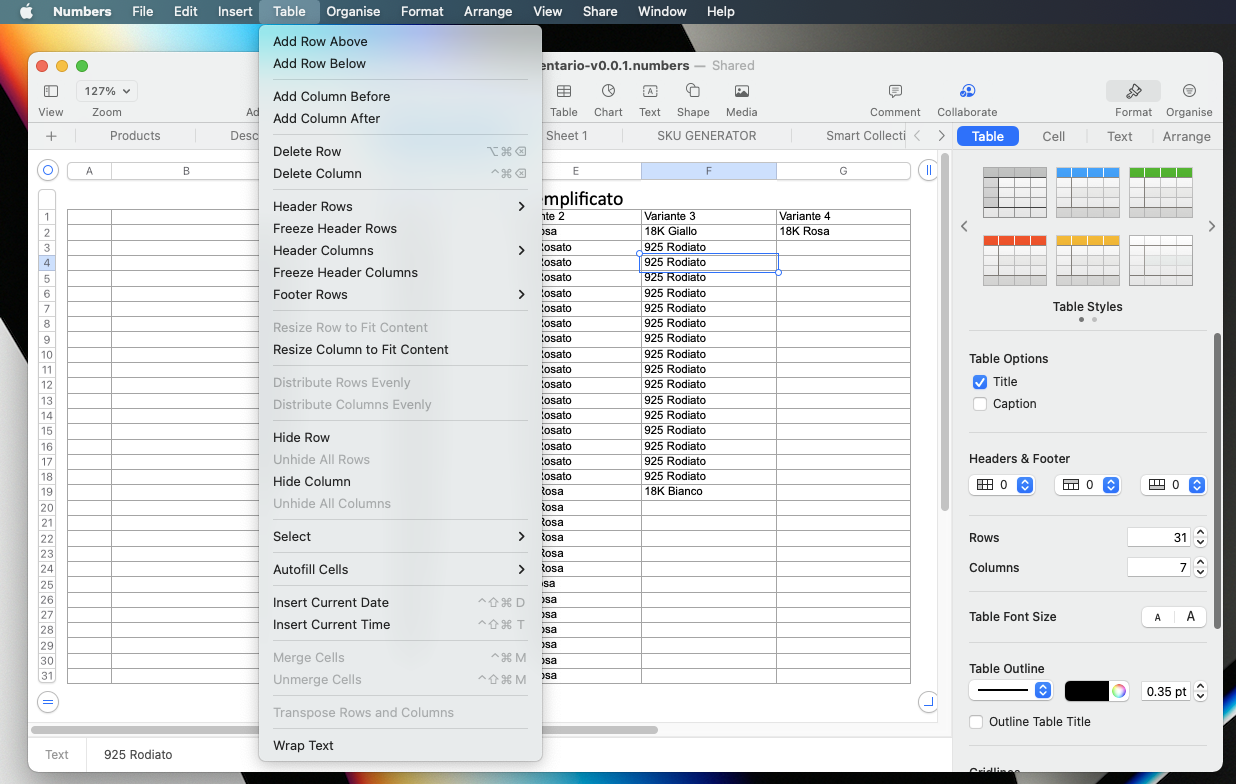The image size is (1236, 784).
Task: Select column G header
Action: tap(843, 172)
